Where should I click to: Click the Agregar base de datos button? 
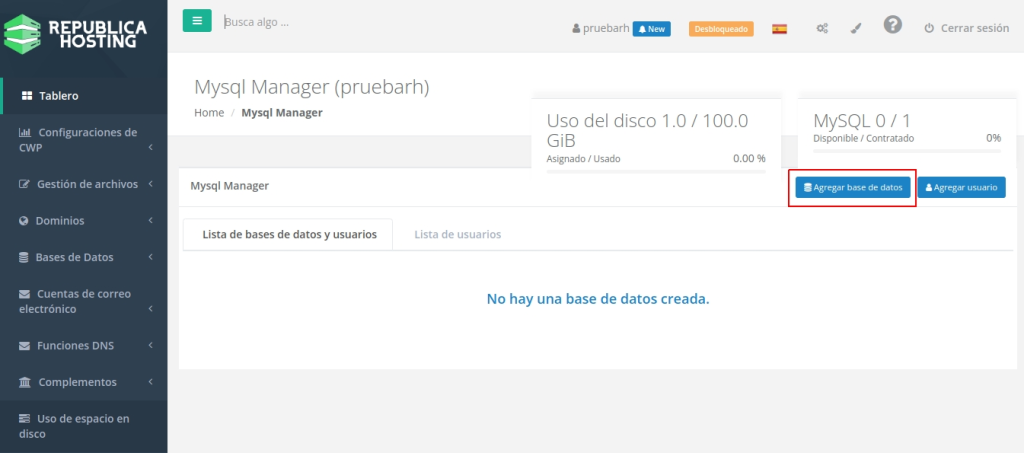tap(853, 187)
